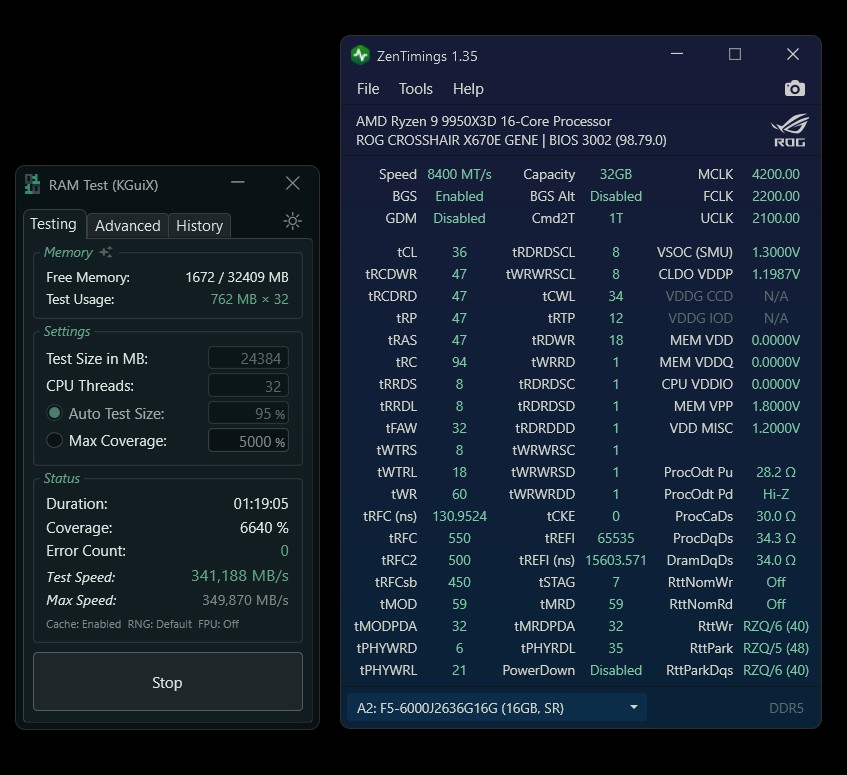The height and width of the screenshot is (775, 847).
Task: Click the MEM VPP value 1.8000V
Action: (x=775, y=406)
